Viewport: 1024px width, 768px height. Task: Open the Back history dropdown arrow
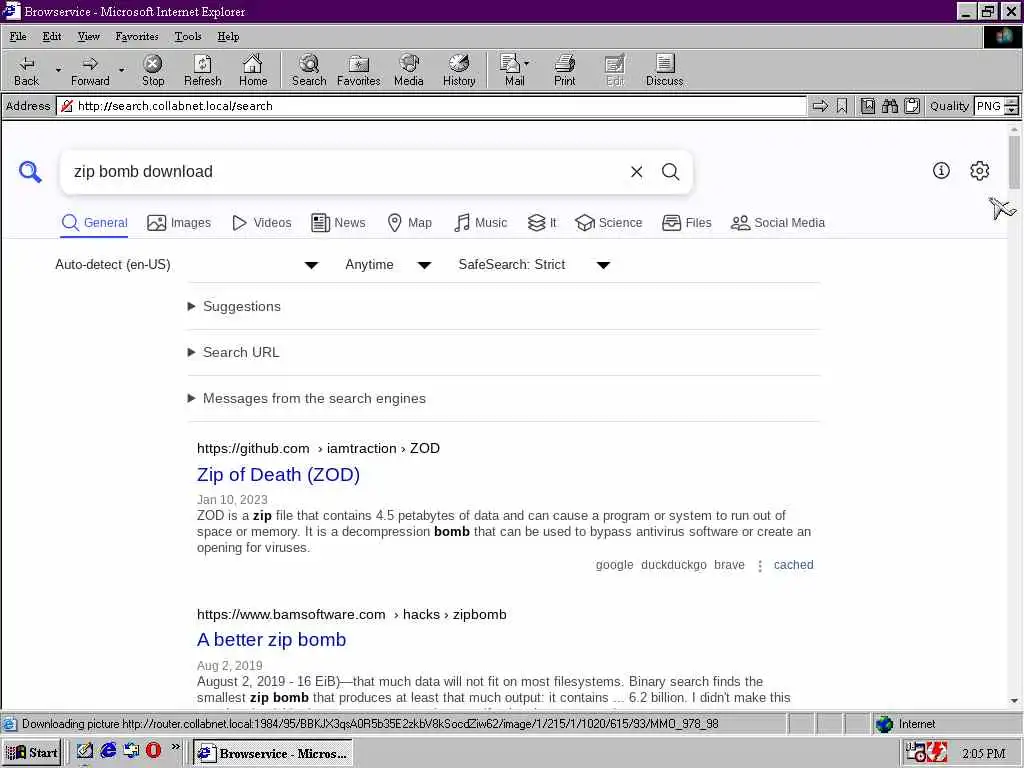point(58,71)
